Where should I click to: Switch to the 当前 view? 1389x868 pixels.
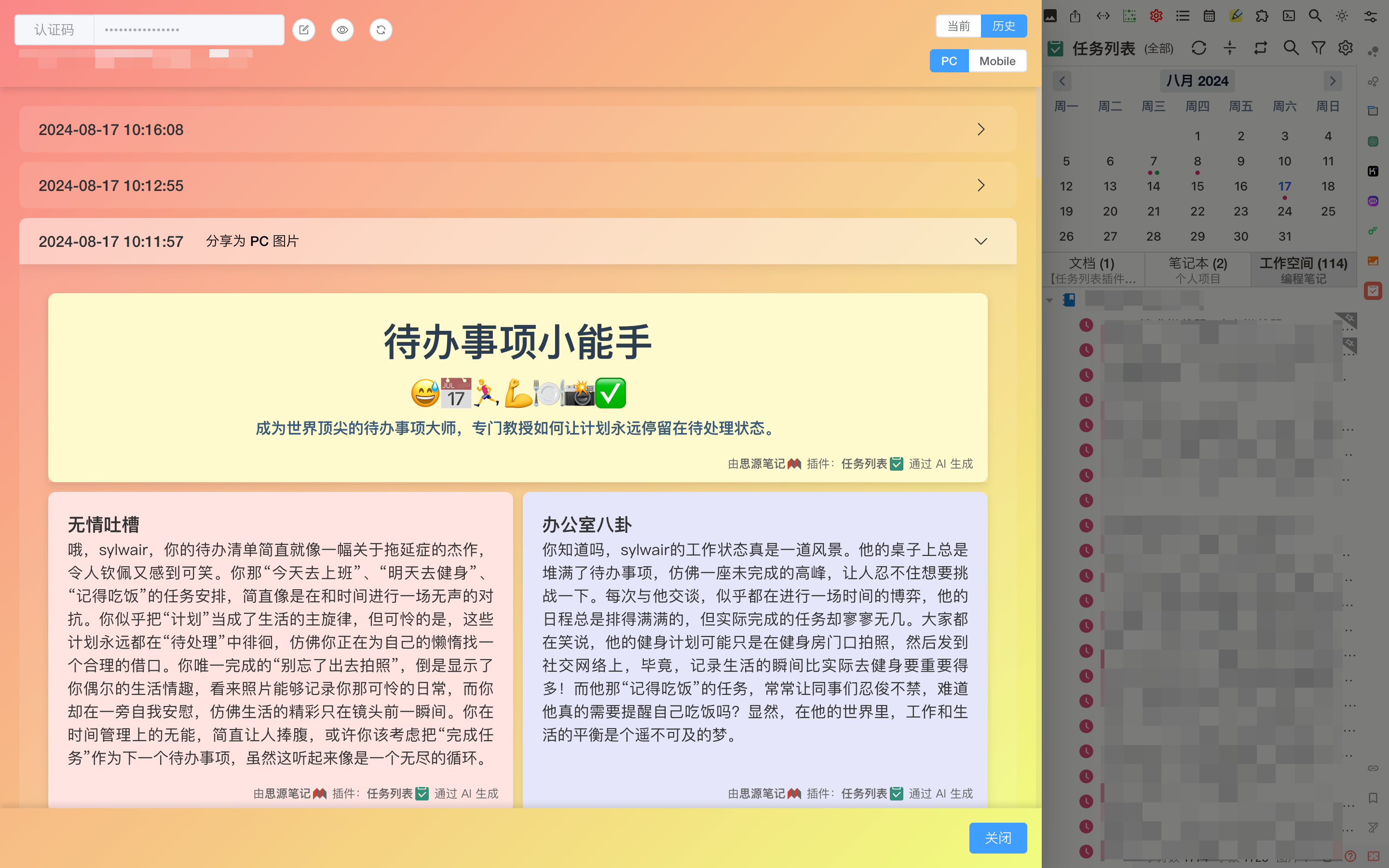coord(958,26)
